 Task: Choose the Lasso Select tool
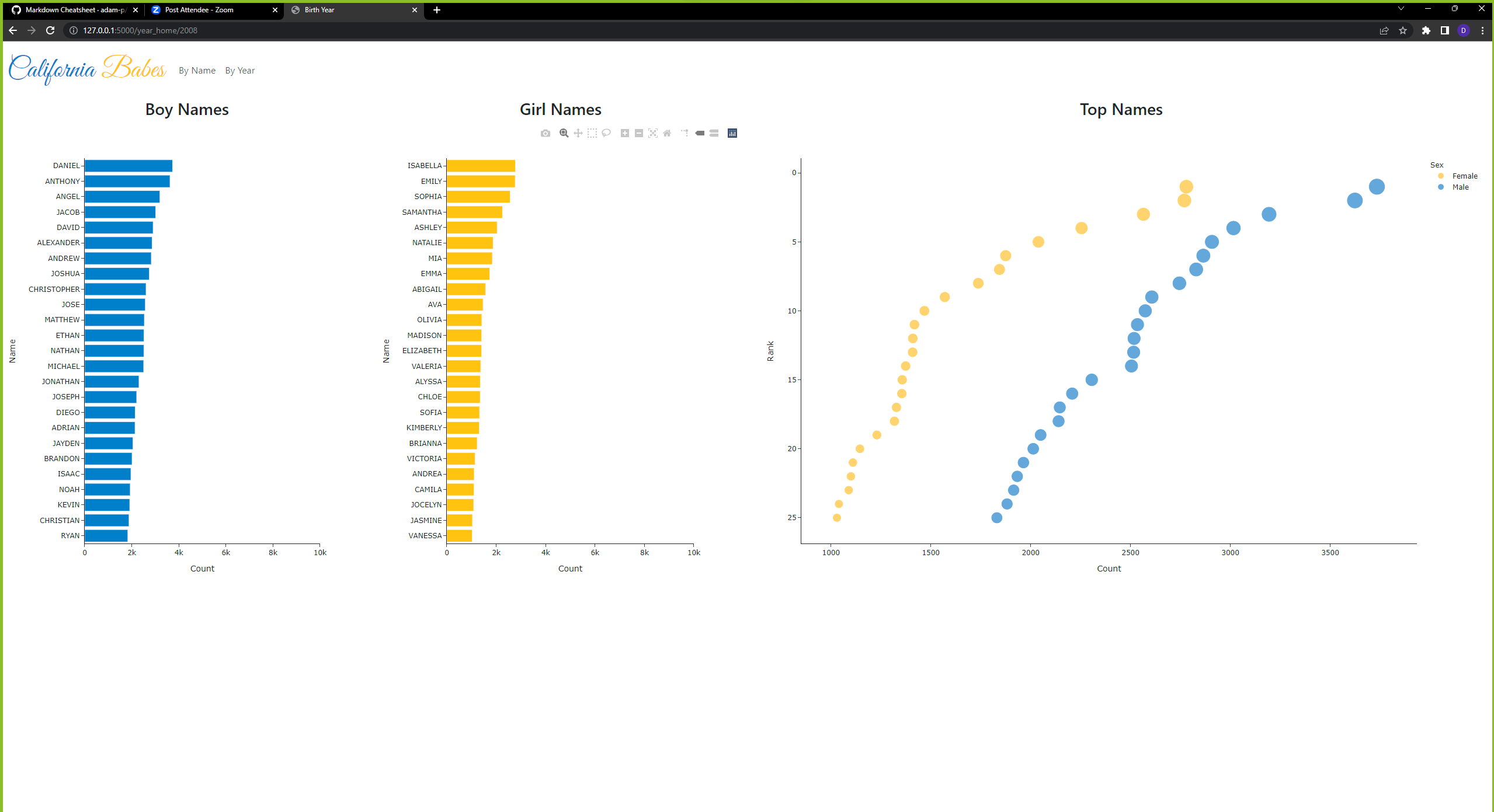pyautogui.click(x=606, y=133)
